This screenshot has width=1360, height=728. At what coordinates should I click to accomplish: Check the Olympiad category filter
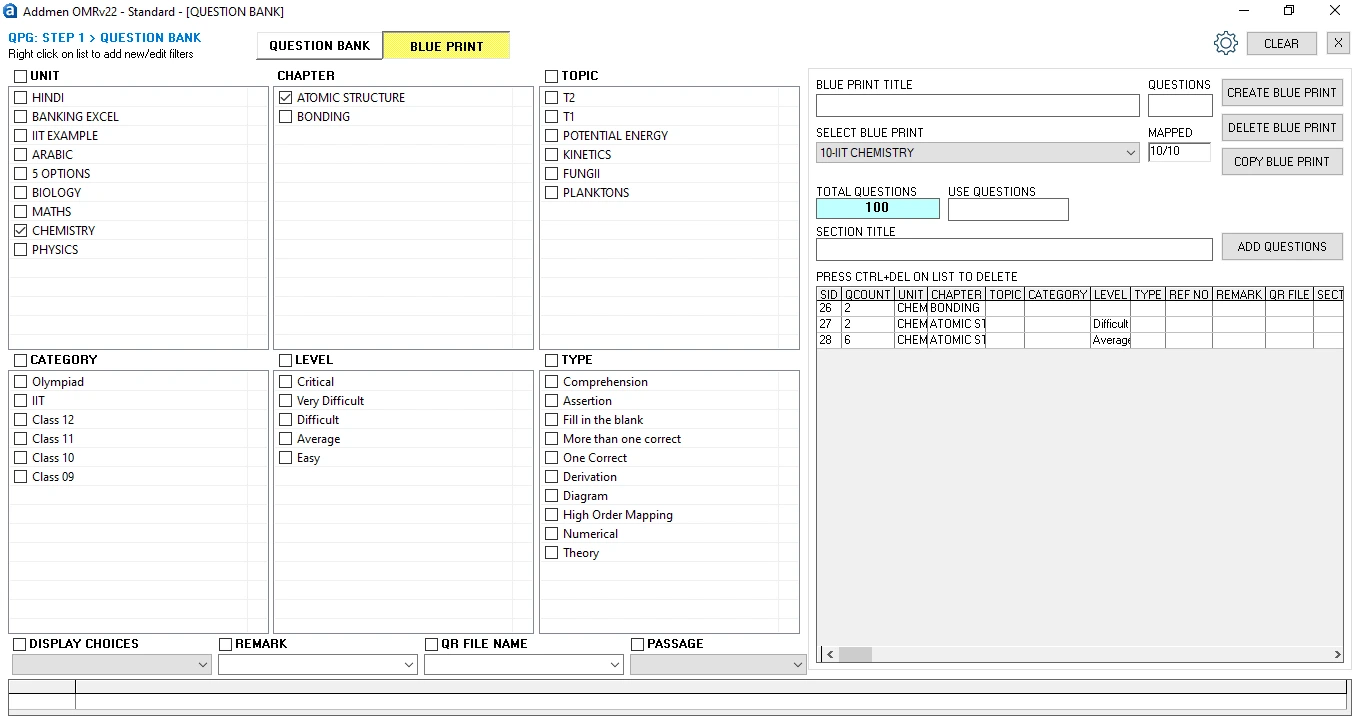click(19, 381)
